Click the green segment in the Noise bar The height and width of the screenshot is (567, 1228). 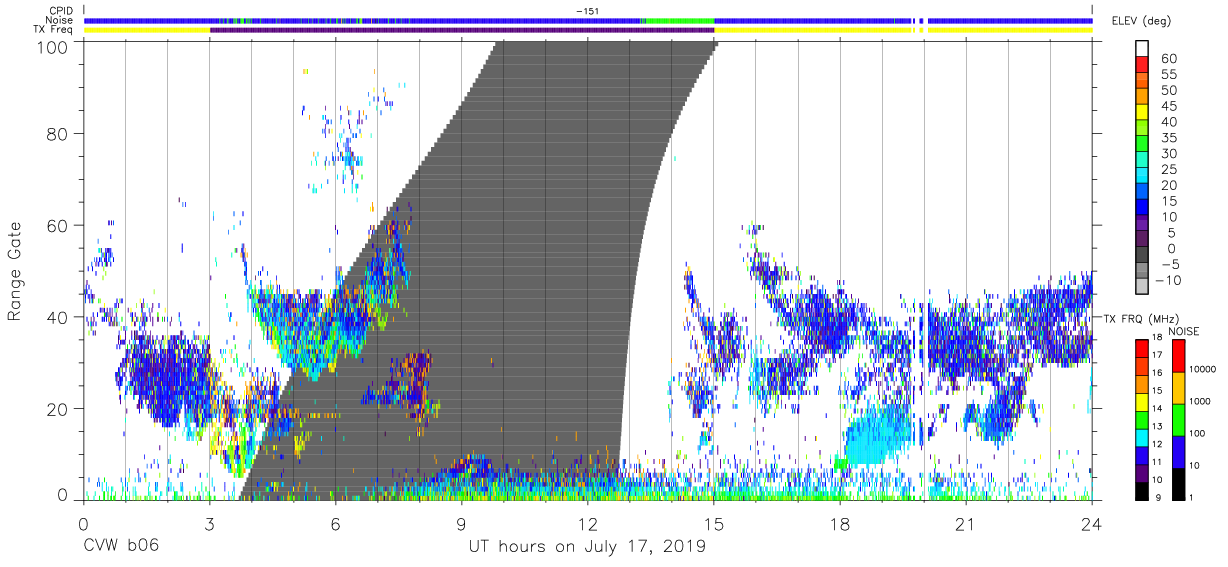pos(678,20)
